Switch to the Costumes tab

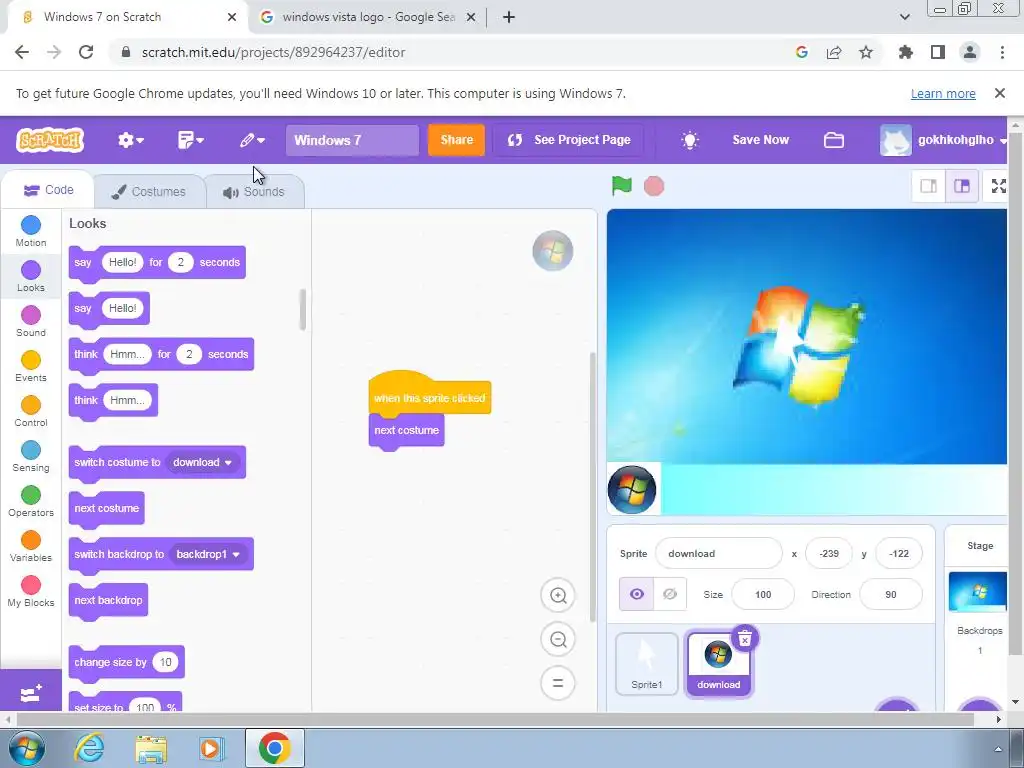click(x=149, y=191)
